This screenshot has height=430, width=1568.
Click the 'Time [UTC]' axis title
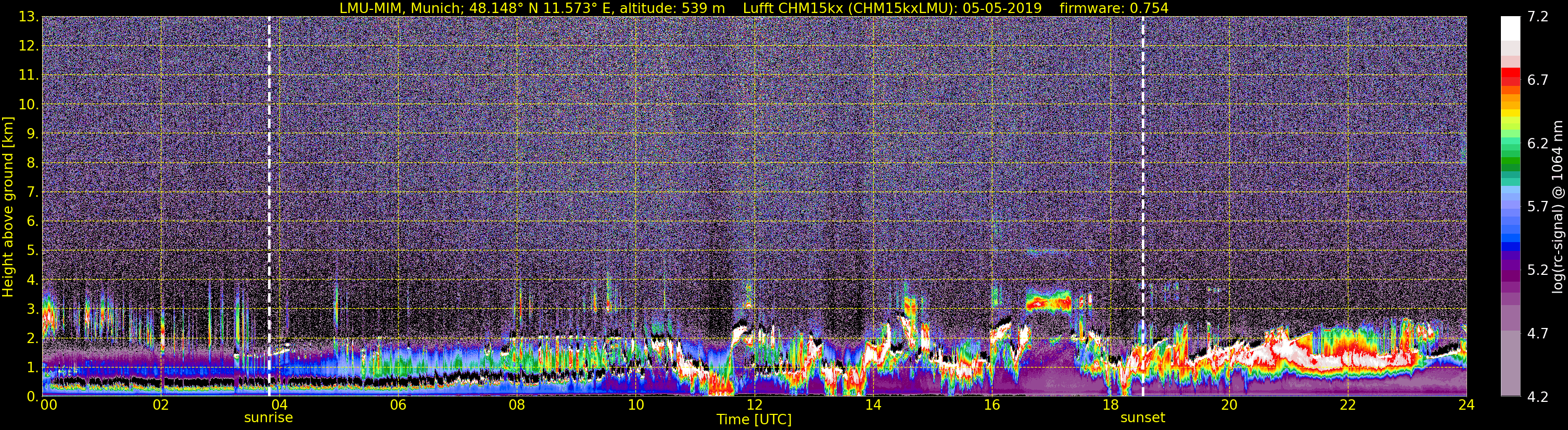pyautogui.click(x=754, y=420)
